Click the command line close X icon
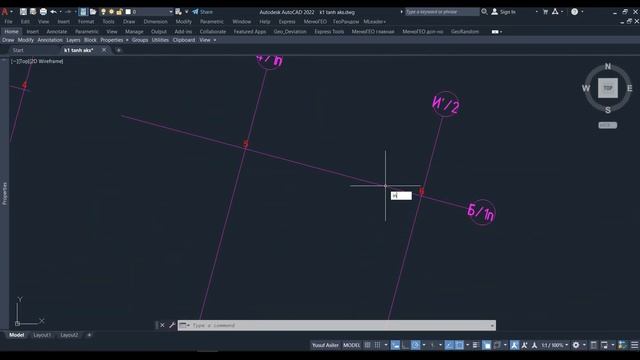640x360 pixels. (x=162, y=325)
